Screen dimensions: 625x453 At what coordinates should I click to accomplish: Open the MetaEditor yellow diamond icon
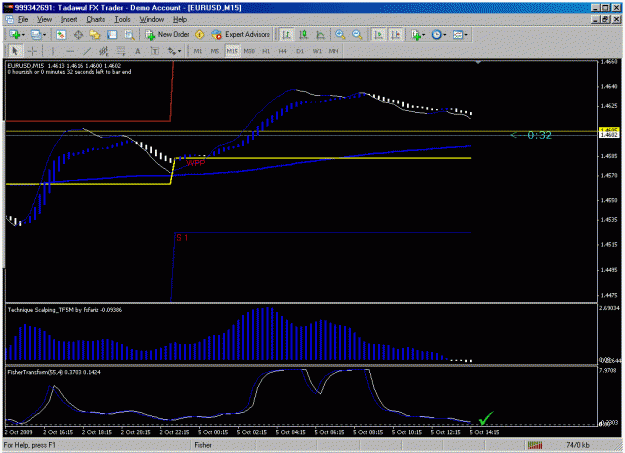pyautogui.click(x=200, y=35)
